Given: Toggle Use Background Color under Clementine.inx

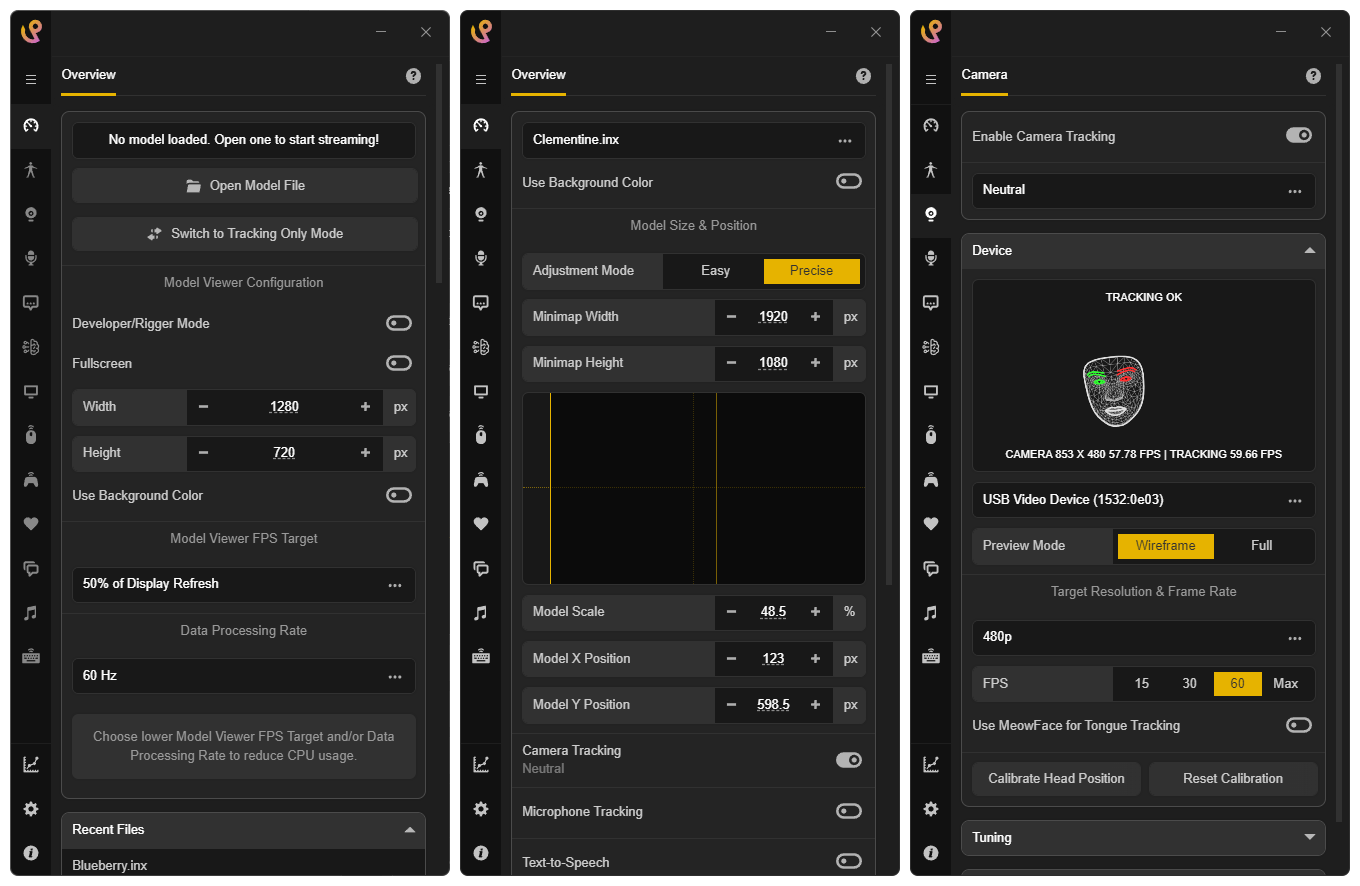Looking at the screenshot, I should click(x=849, y=181).
